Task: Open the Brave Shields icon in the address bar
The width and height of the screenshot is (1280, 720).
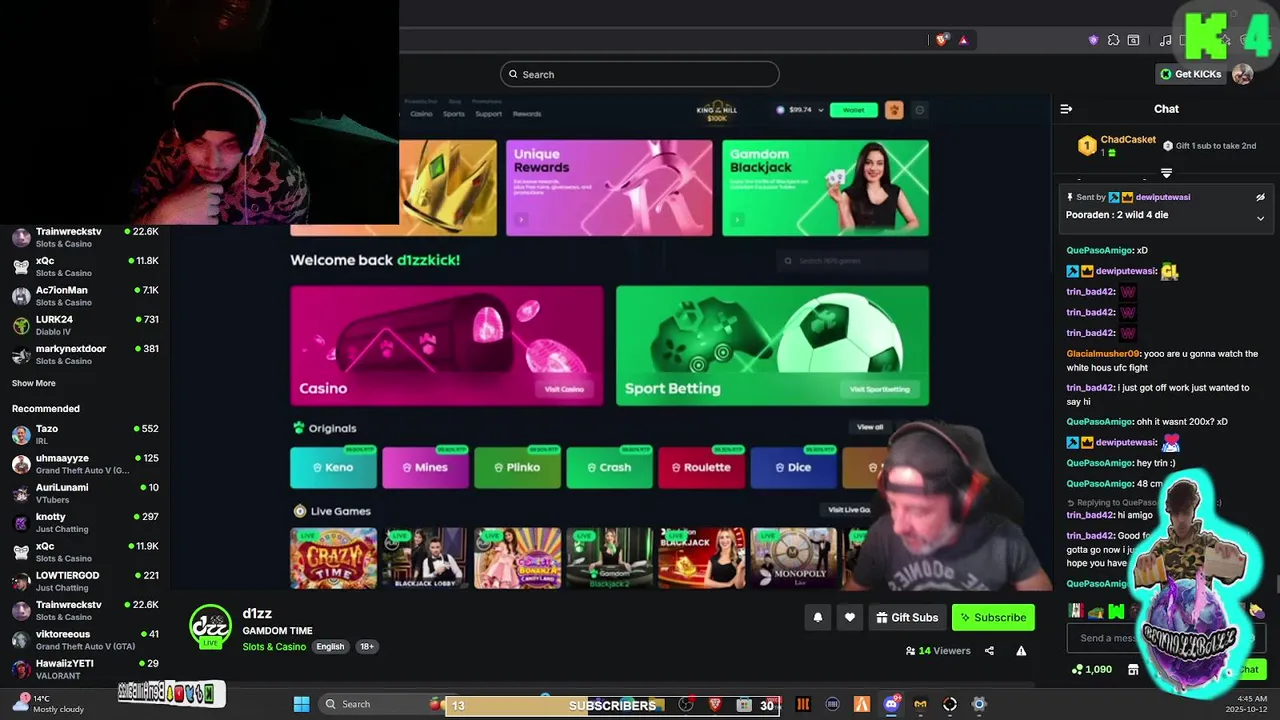Action: click(x=942, y=40)
